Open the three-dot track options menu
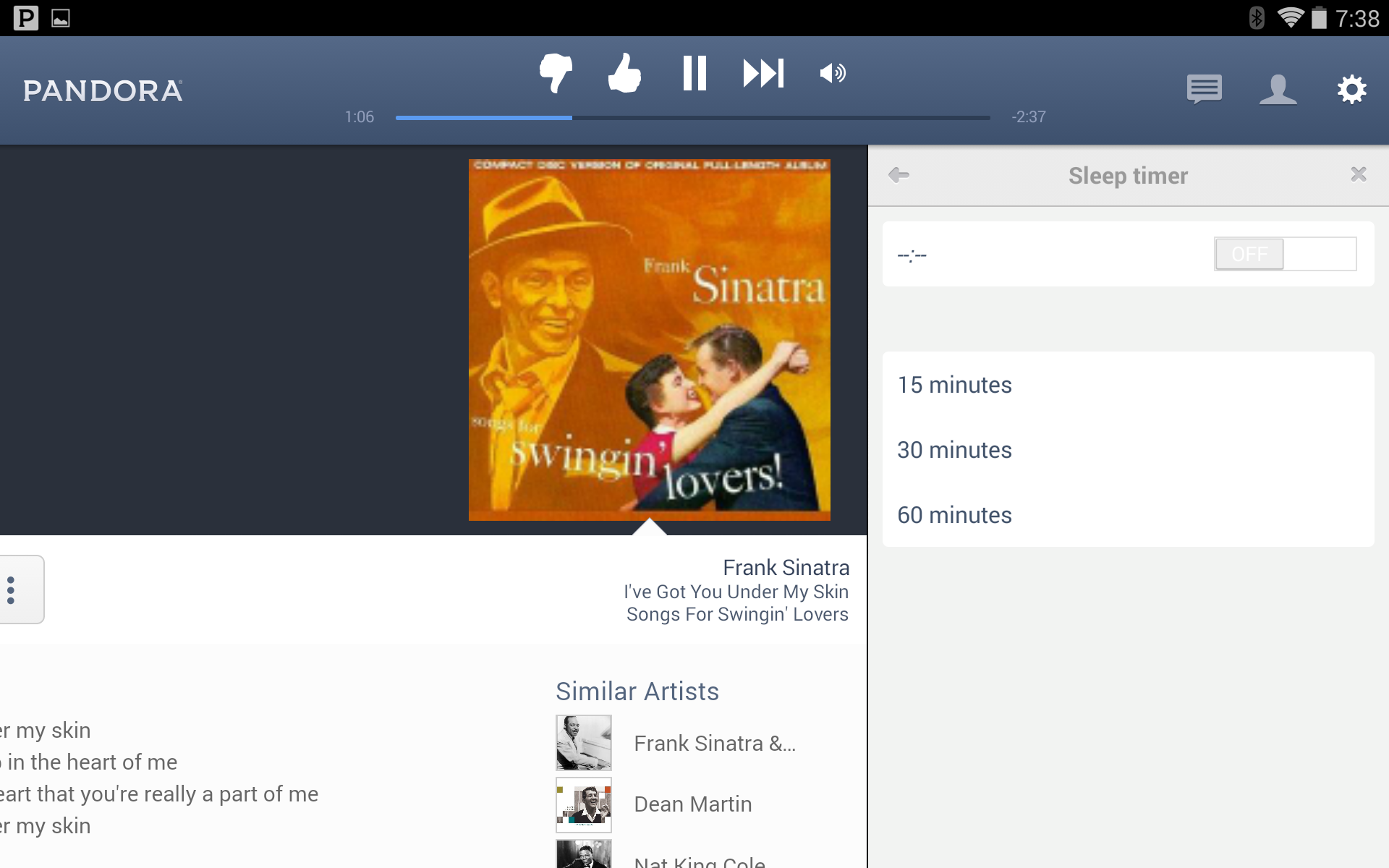 click(11, 590)
